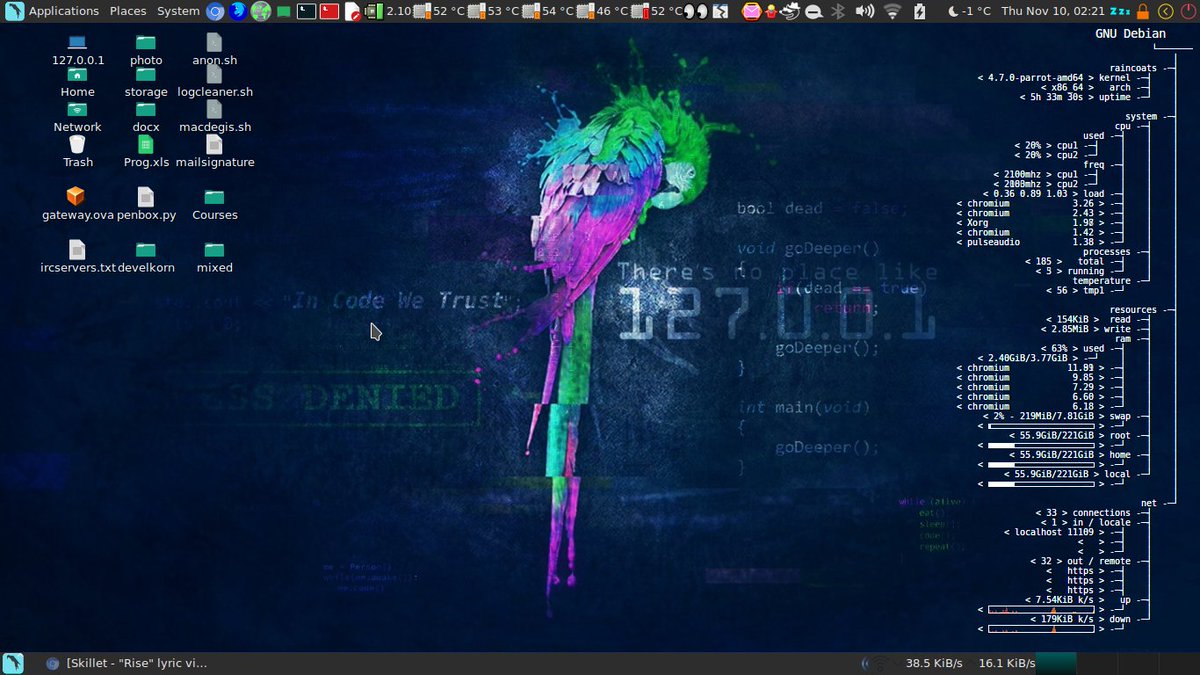Viewport: 1200px width, 675px height.
Task: Click the workspace switcher in bottom panel
Action: coord(1118,664)
